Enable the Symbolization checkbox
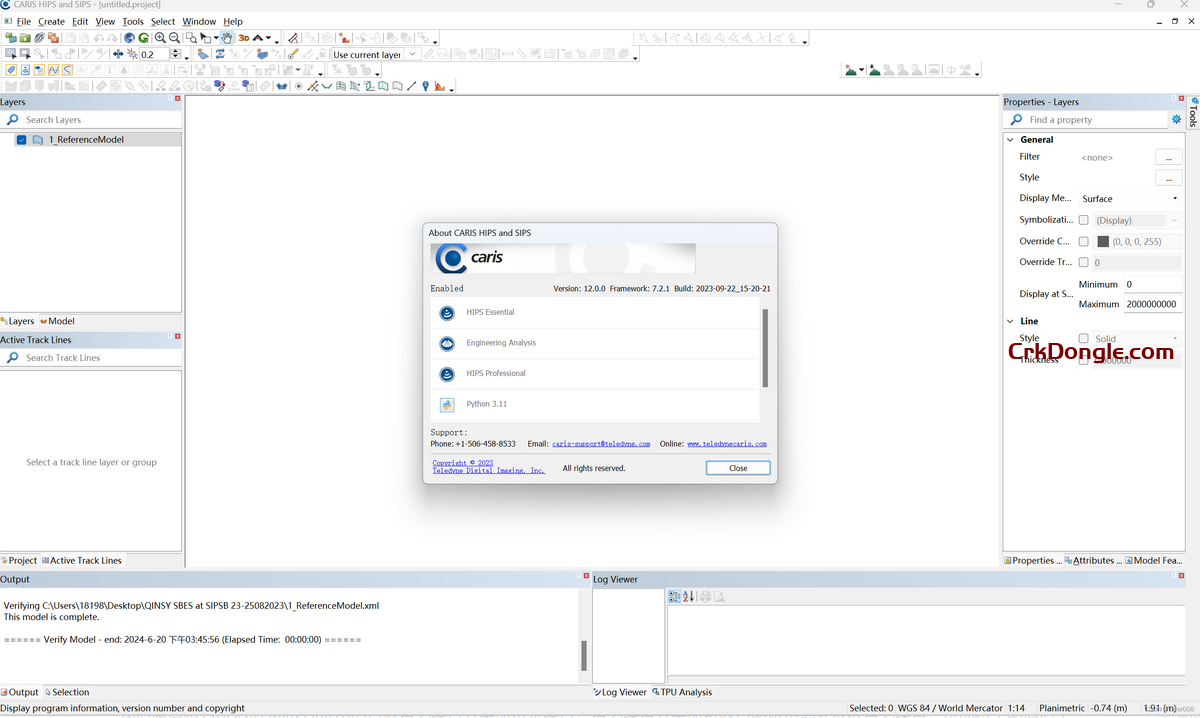 click(1083, 220)
